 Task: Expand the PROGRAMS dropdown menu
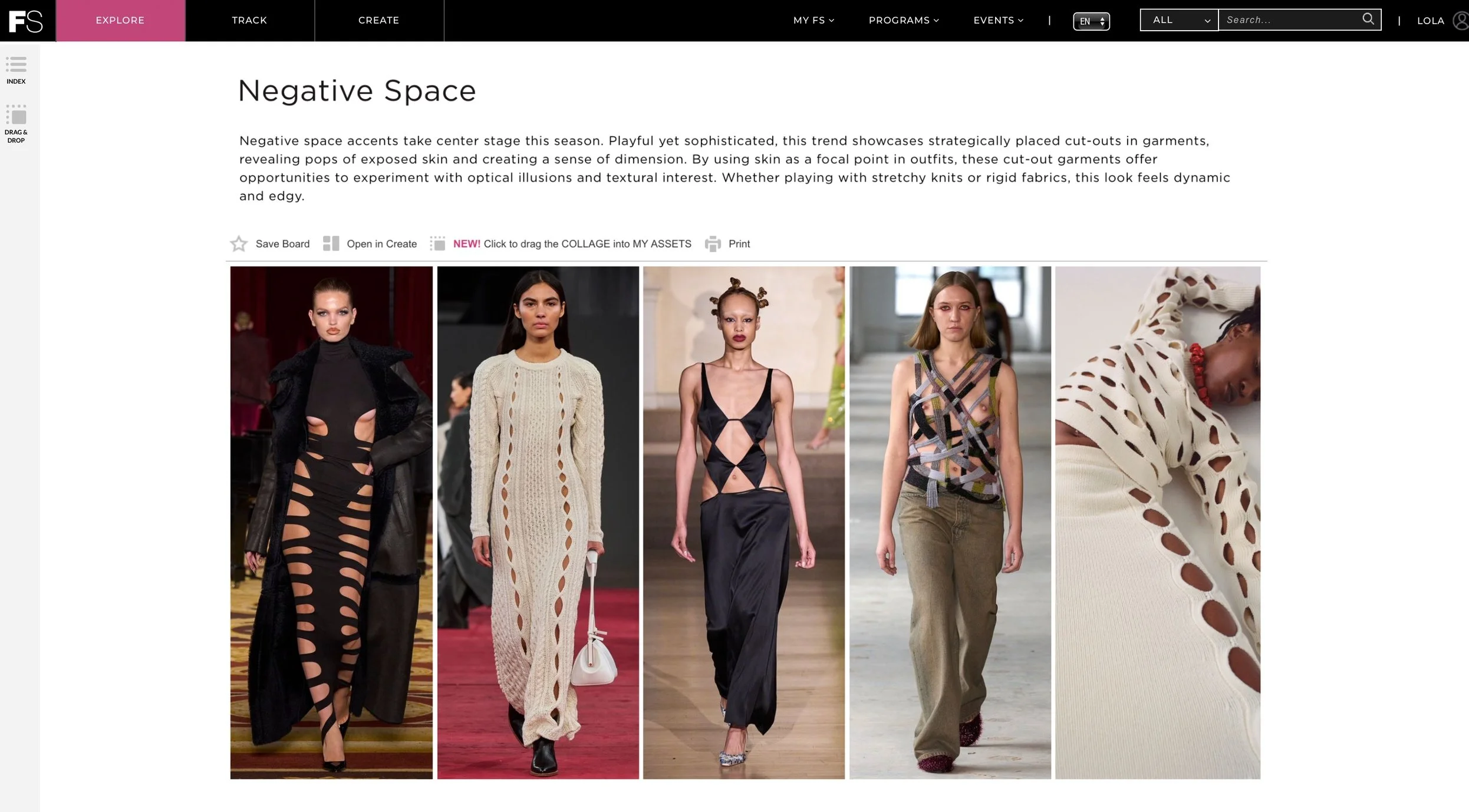pos(904,20)
